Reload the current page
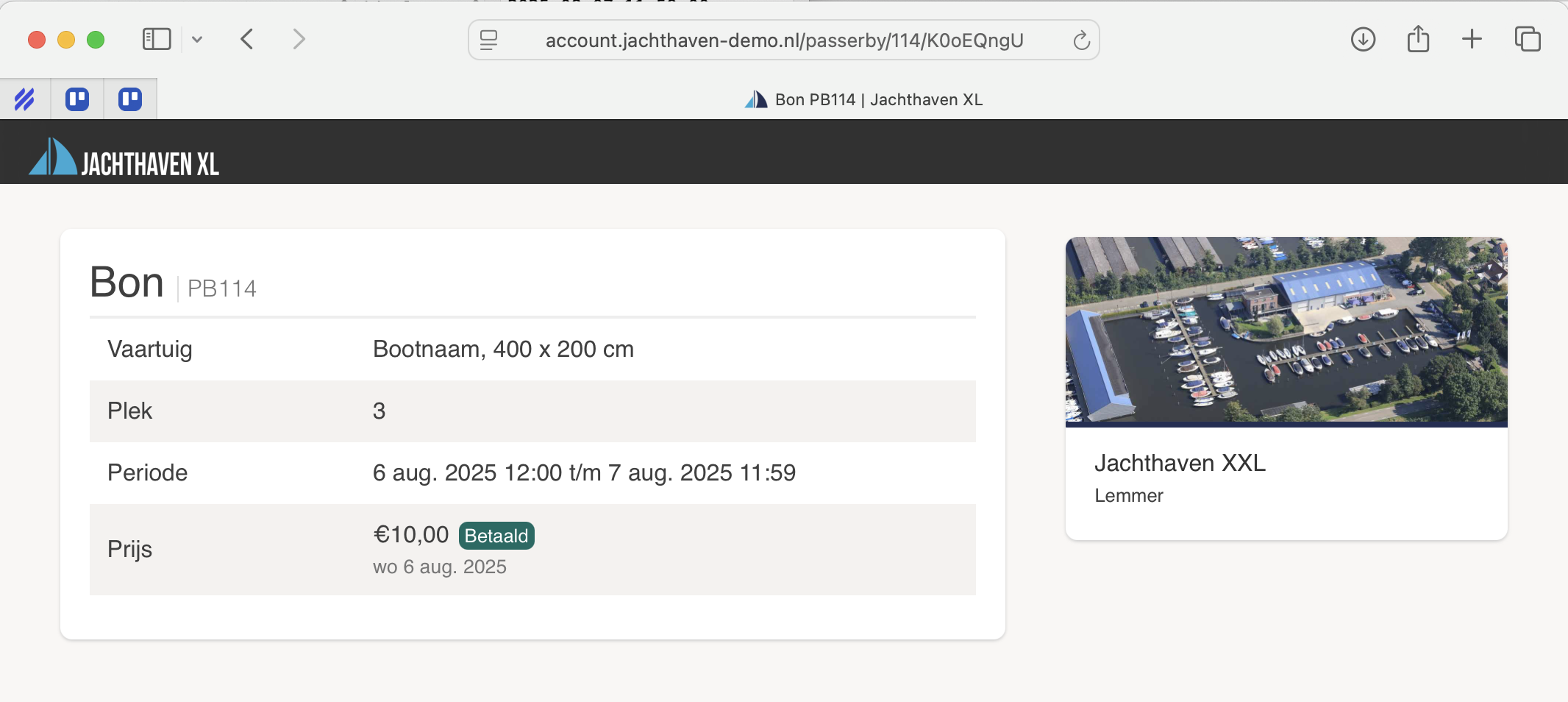The height and width of the screenshot is (702, 1568). coord(1081,40)
